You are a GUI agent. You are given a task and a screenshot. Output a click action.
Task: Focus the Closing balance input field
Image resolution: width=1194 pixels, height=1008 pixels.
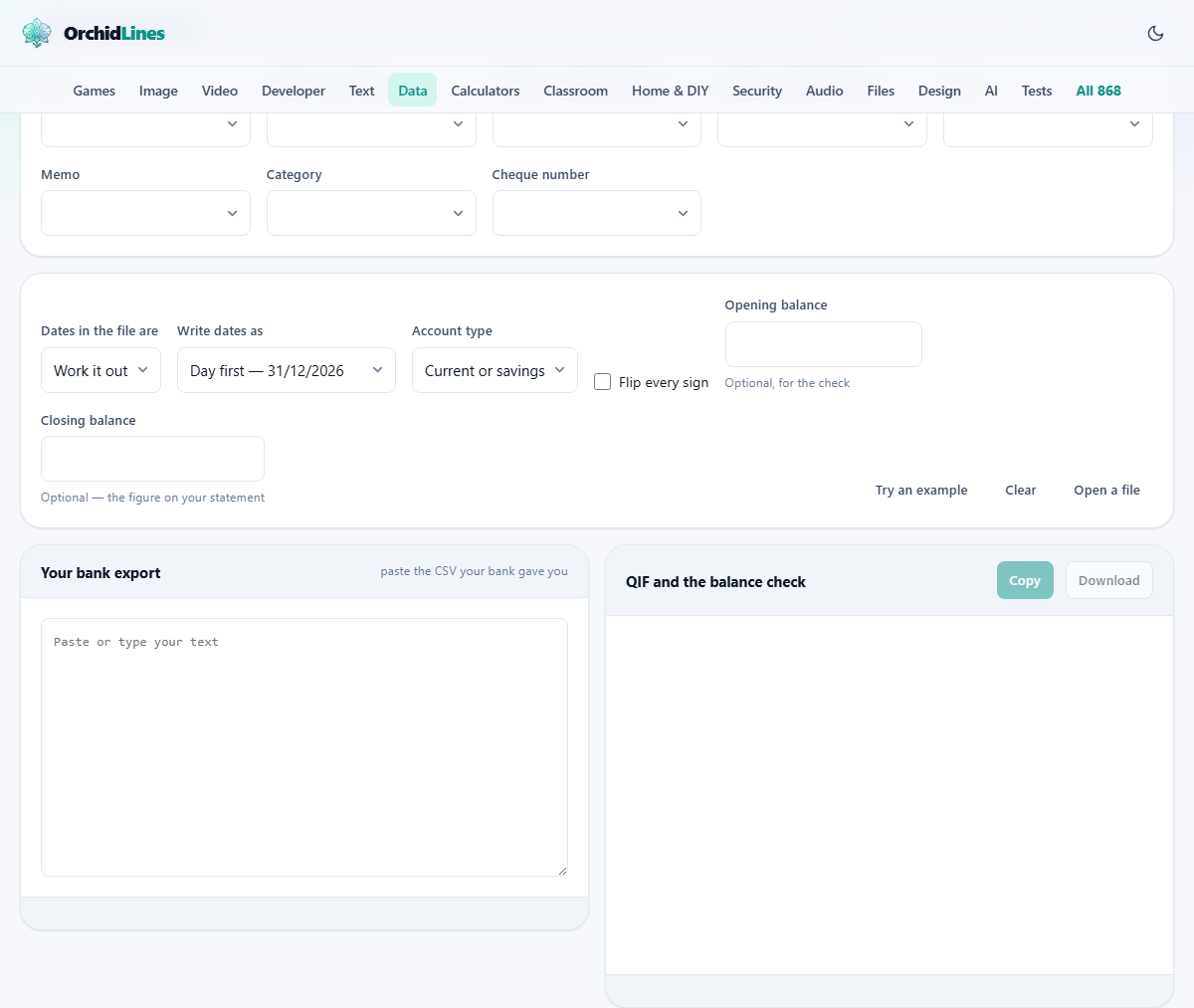pos(152,459)
